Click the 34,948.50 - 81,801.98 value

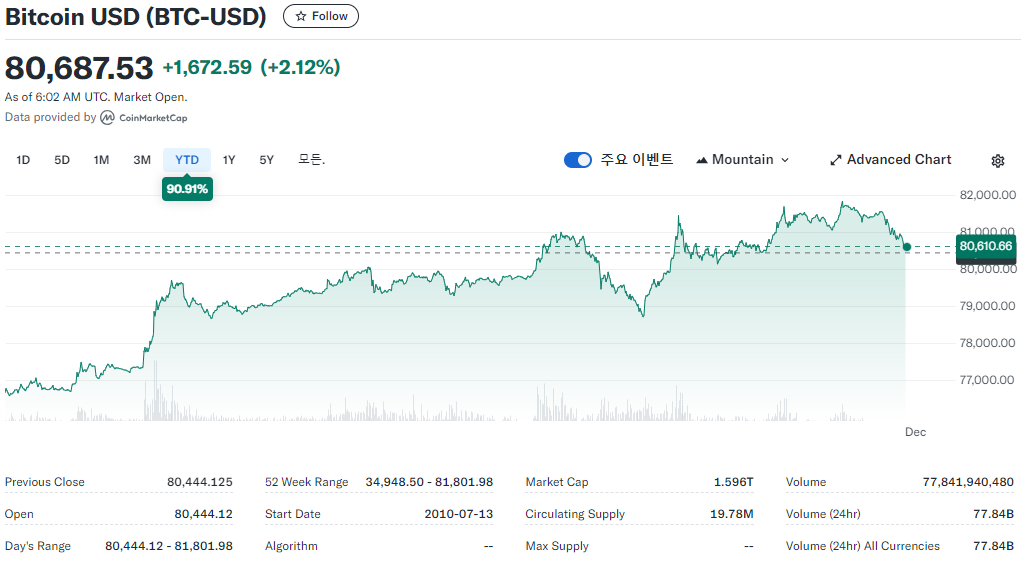coord(429,482)
